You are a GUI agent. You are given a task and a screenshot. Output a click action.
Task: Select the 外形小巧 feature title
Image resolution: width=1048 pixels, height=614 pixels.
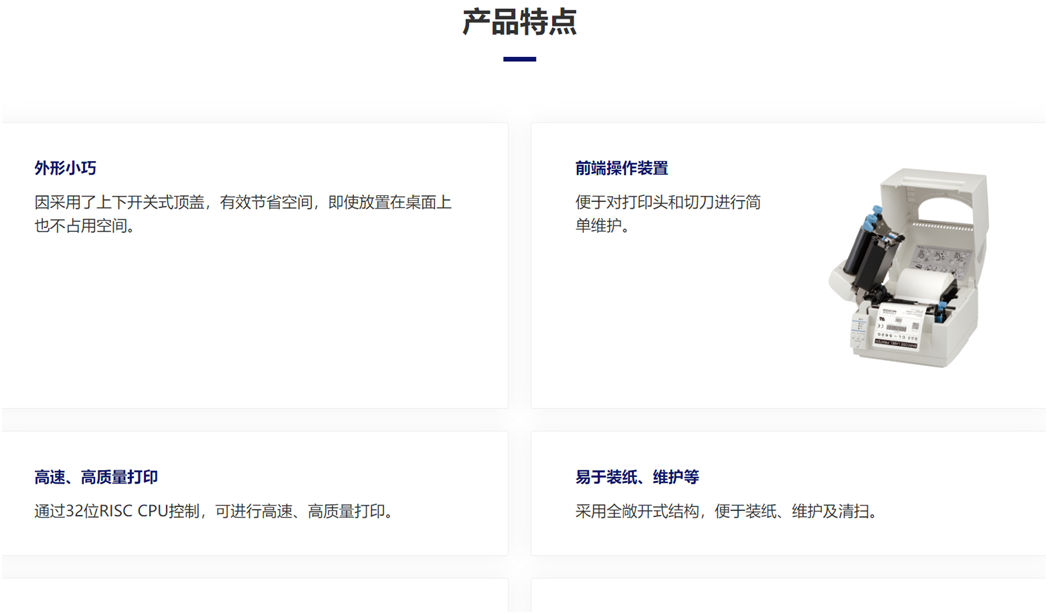click(x=65, y=168)
